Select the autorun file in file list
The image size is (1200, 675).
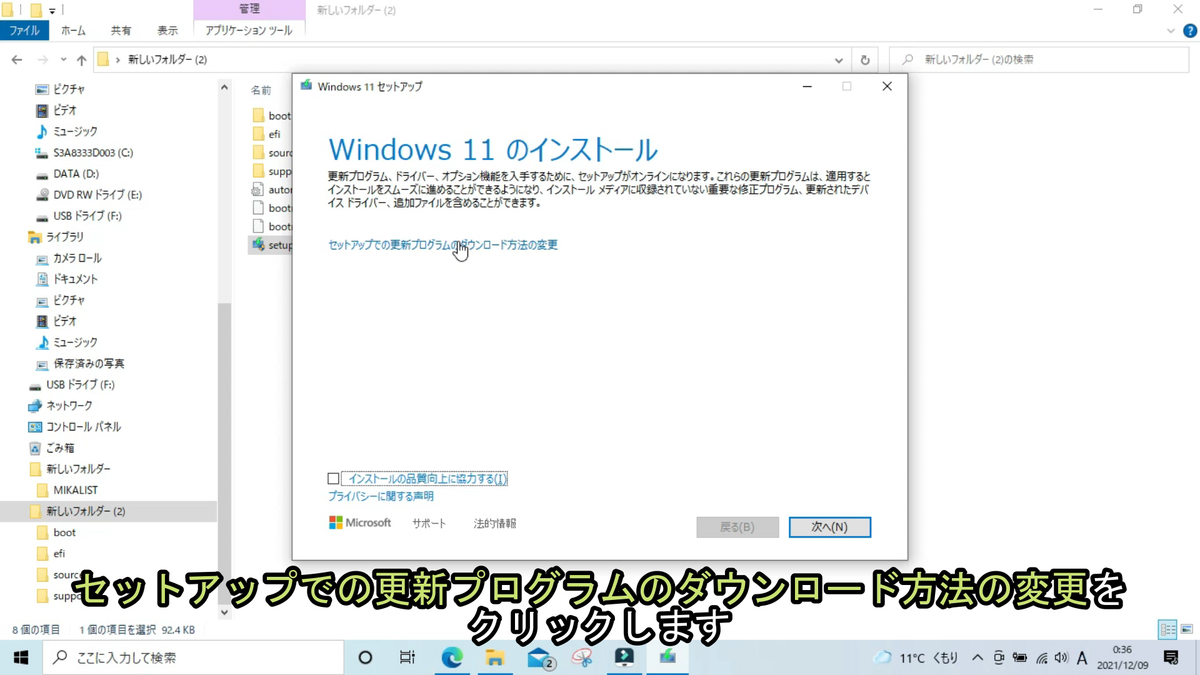click(270, 190)
